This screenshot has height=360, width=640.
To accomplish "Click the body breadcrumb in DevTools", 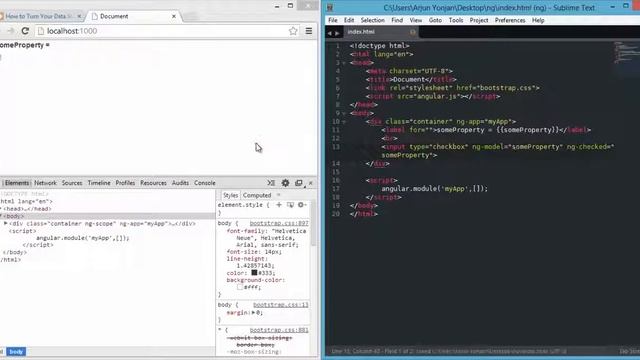I will coord(16,351).
